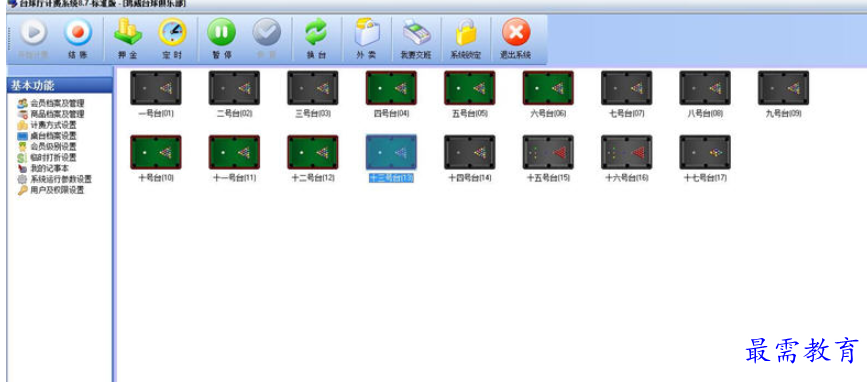Open 我的记事本 in the sidebar
This screenshot has height=382, width=867.
point(43,168)
